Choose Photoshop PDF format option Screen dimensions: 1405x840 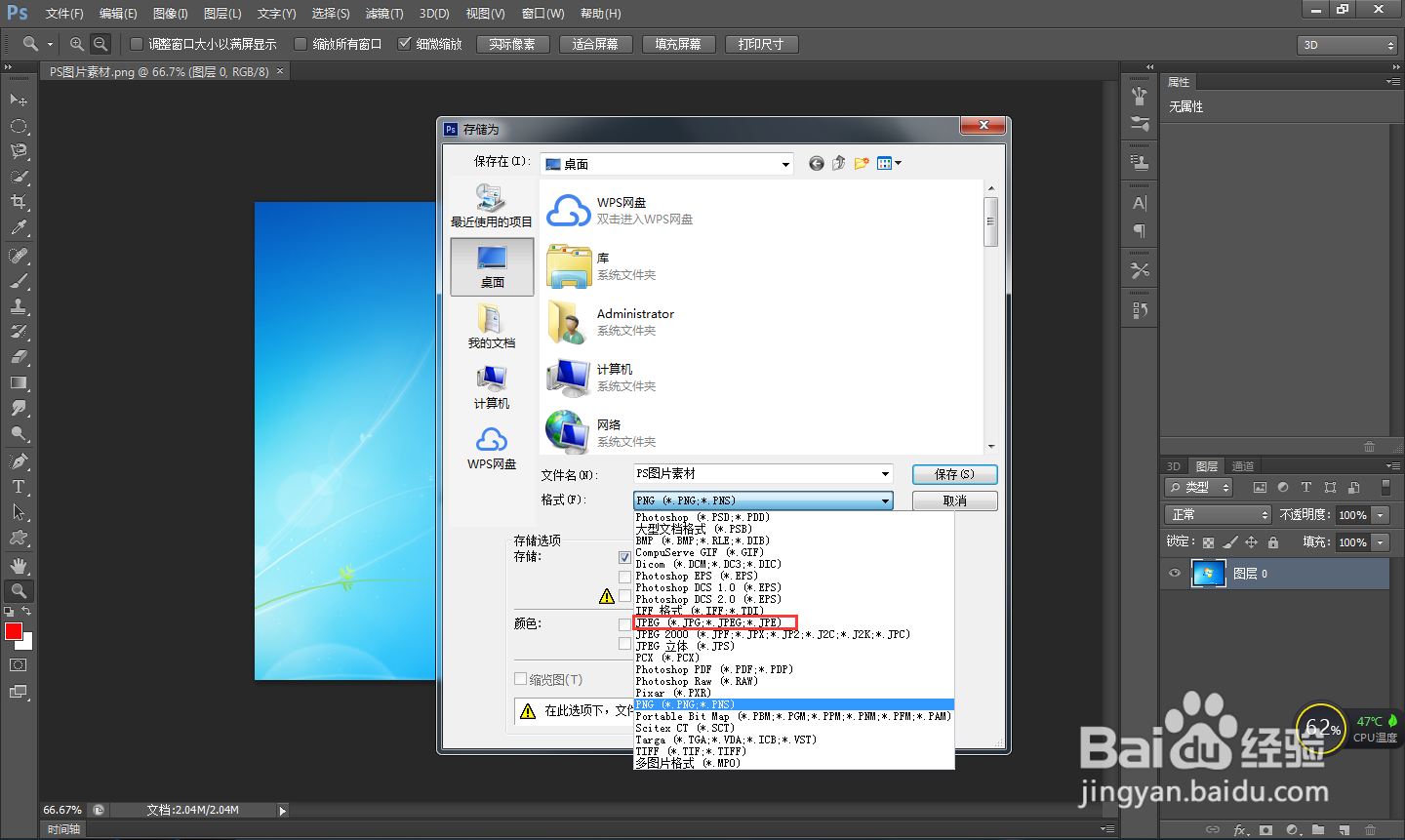tap(714, 669)
